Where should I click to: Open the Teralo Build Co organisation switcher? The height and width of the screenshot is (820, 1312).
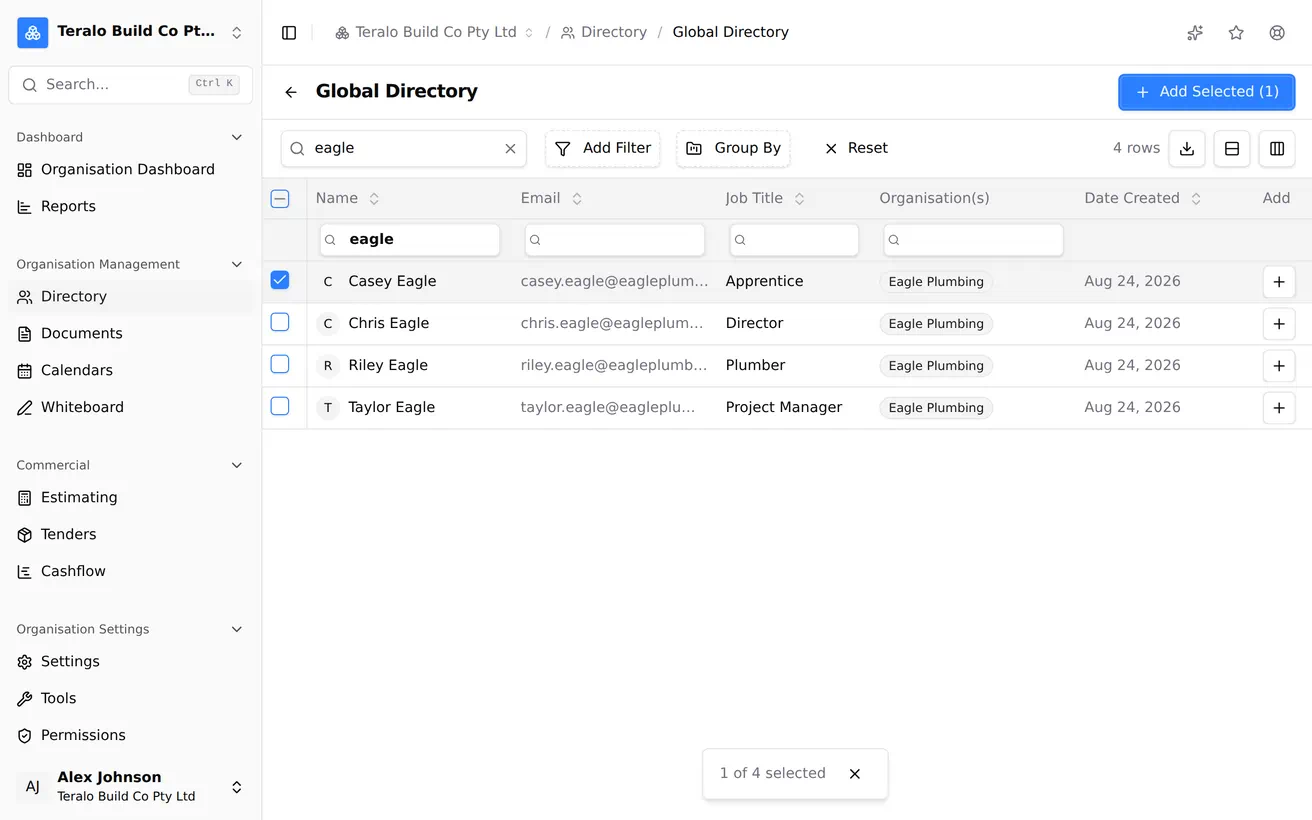pos(131,32)
